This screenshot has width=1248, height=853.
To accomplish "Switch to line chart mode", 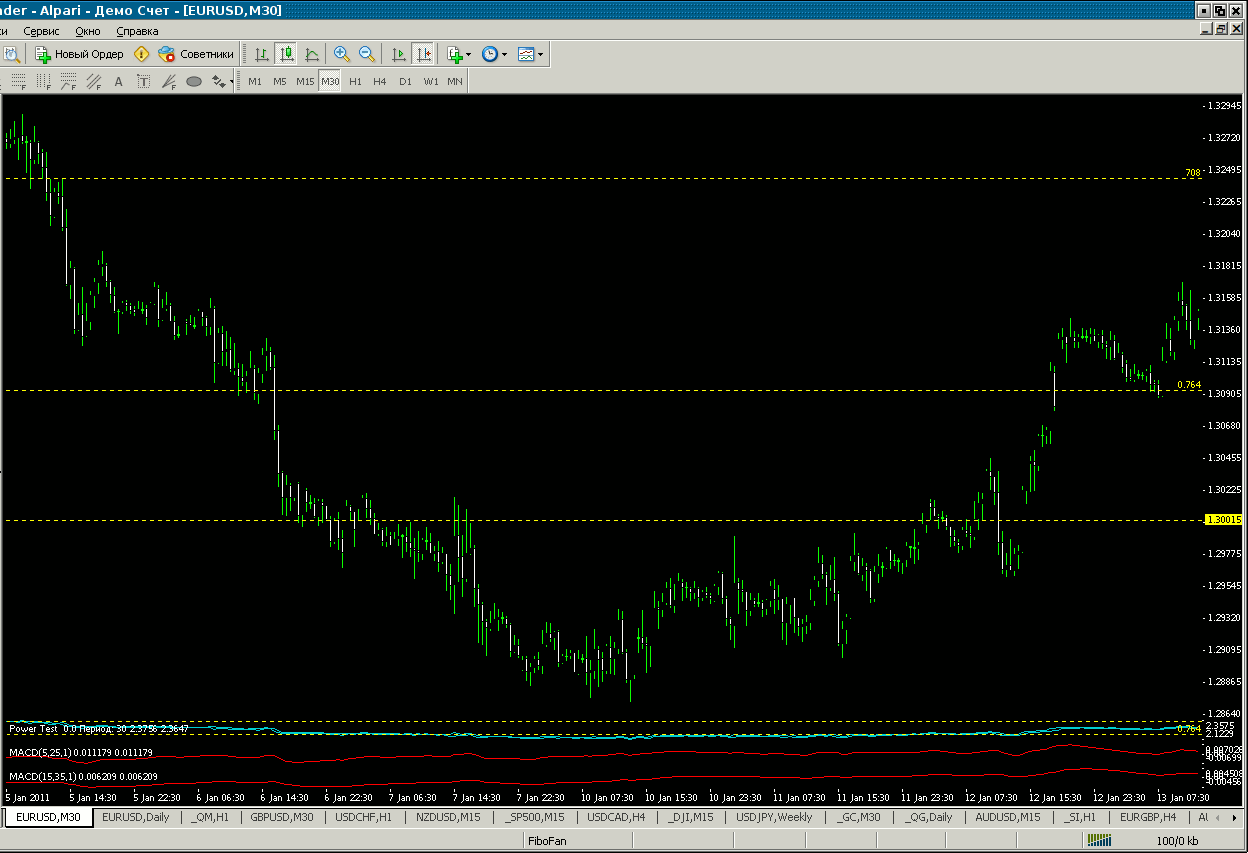I will (x=313, y=54).
